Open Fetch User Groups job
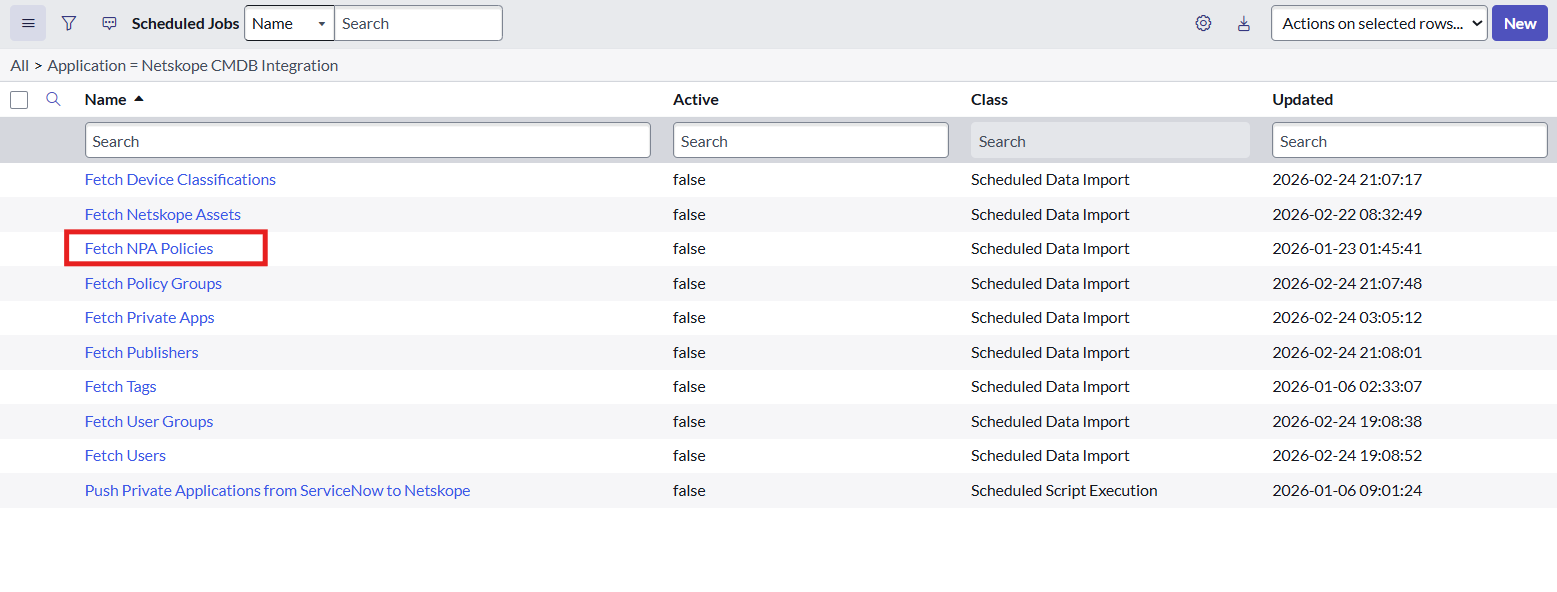The height and width of the screenshot is (592, 1557). (x=149, y=421)
